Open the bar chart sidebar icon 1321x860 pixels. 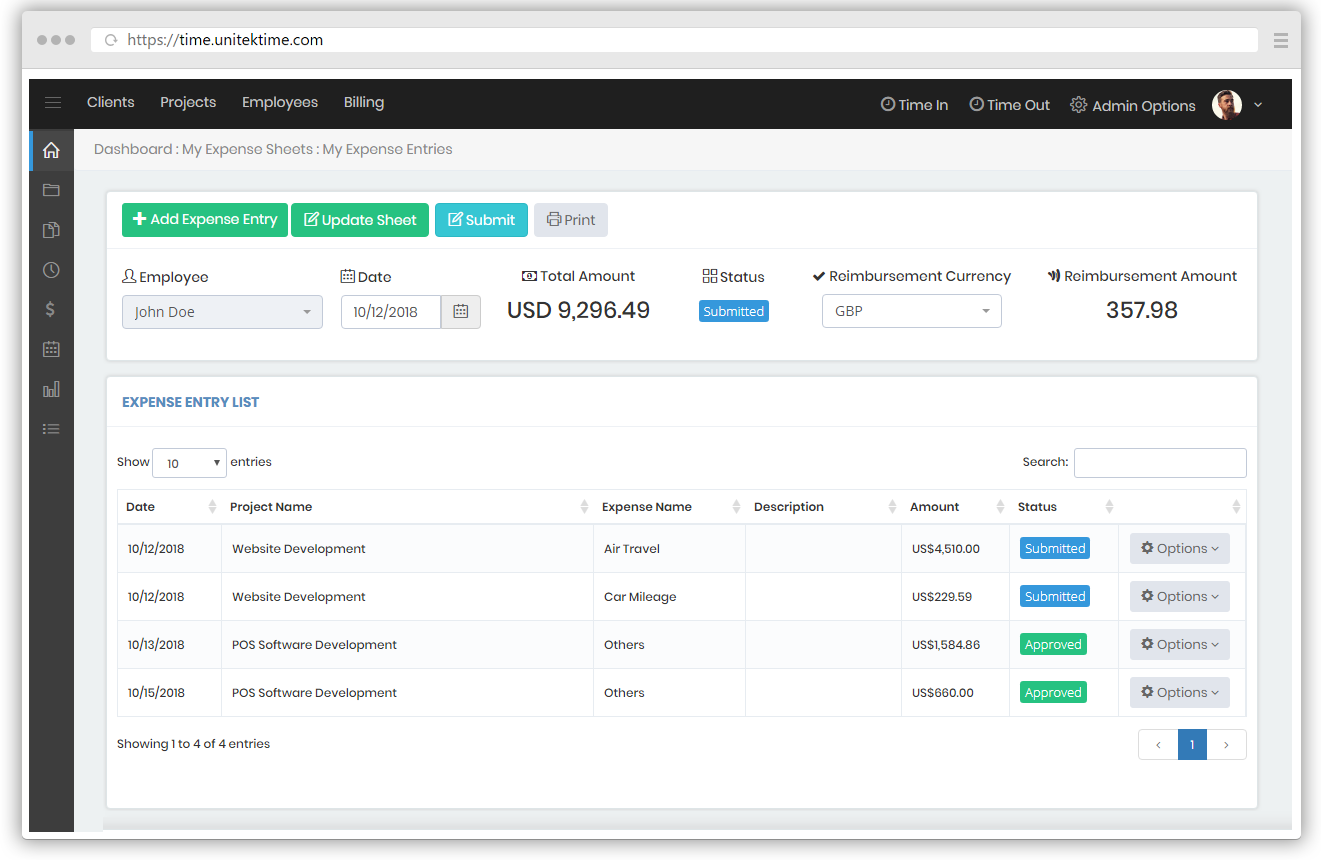[51, 389]
